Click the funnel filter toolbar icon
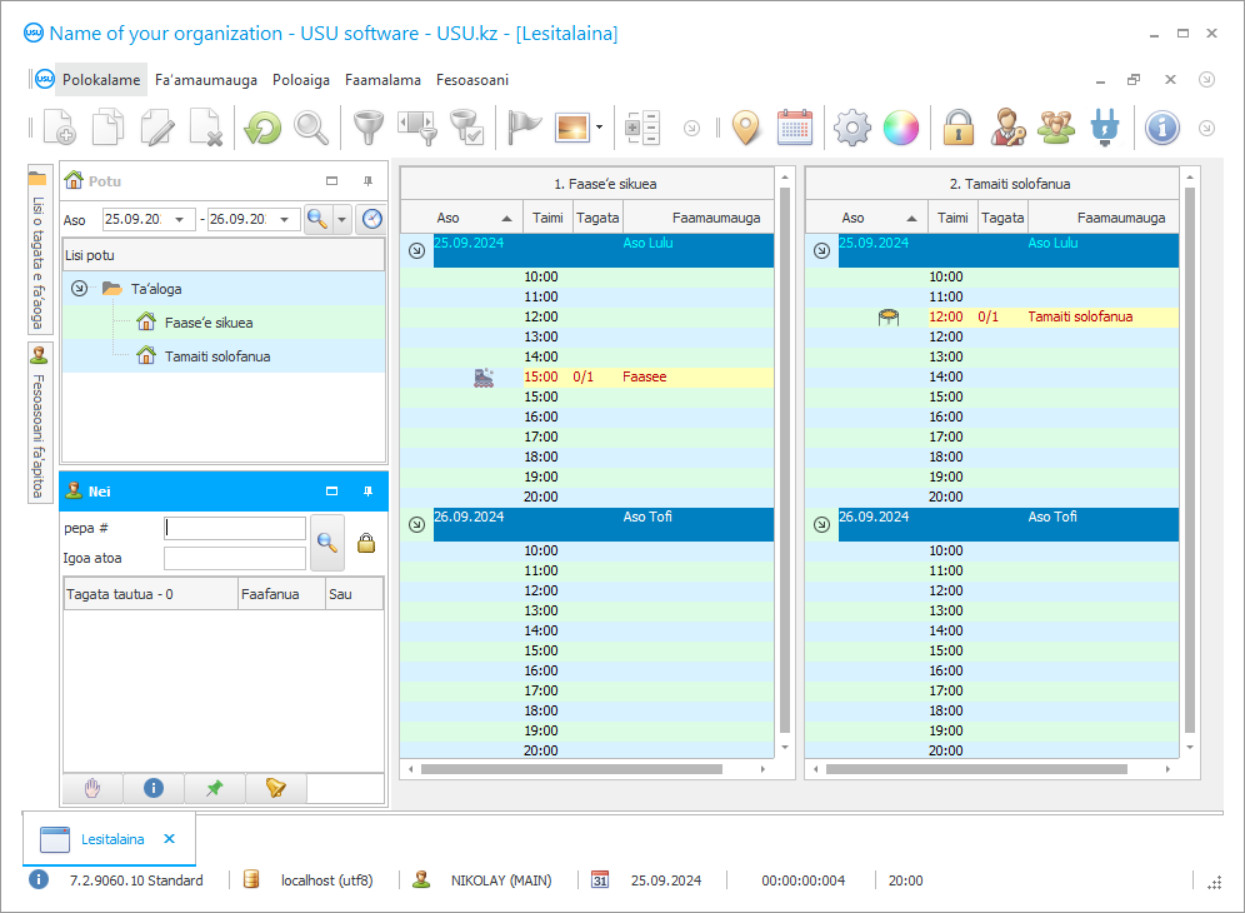 point(369,128)
